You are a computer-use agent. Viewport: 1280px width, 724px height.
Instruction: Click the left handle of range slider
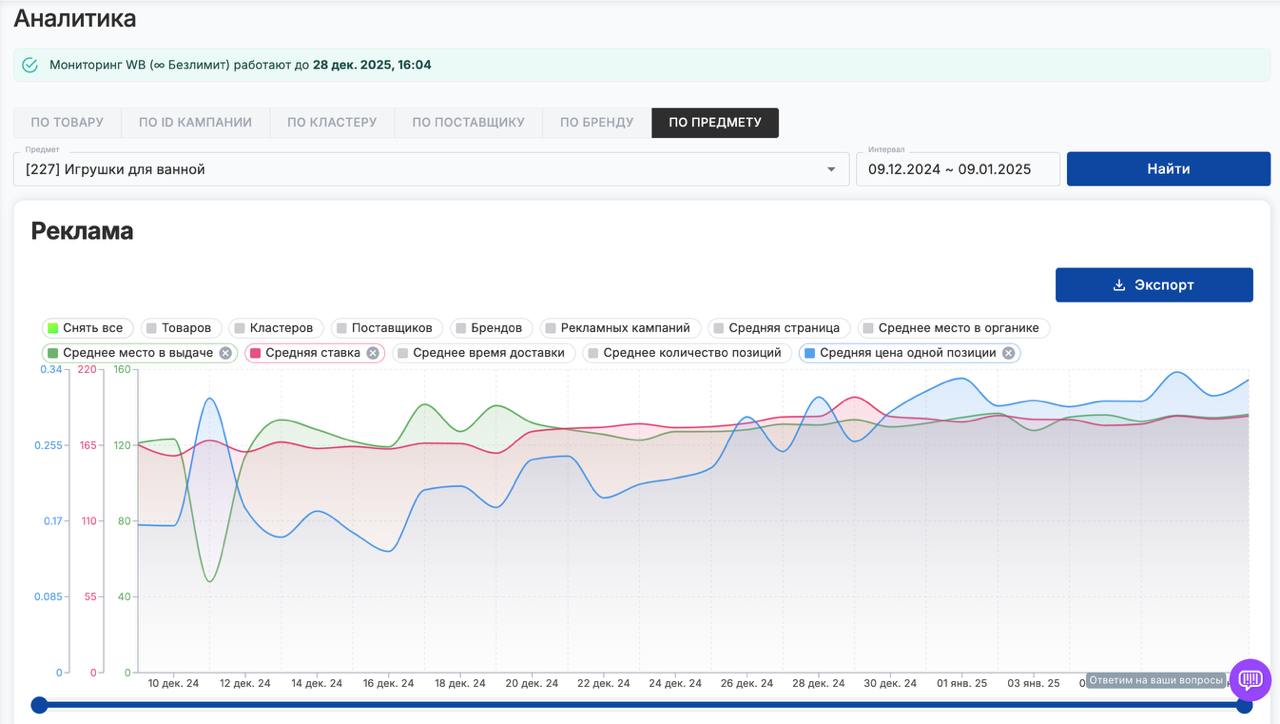point(39,705)
